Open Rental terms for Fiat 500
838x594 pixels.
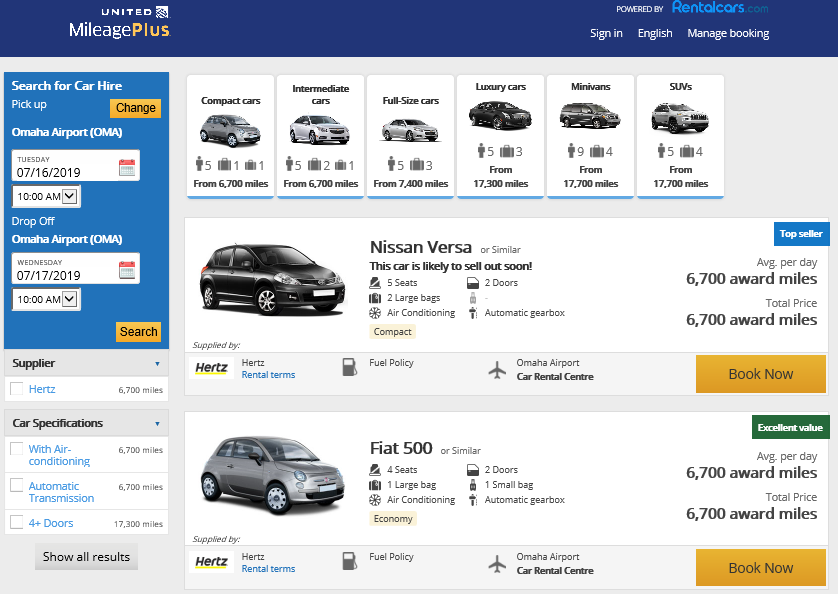click(268, 569)
